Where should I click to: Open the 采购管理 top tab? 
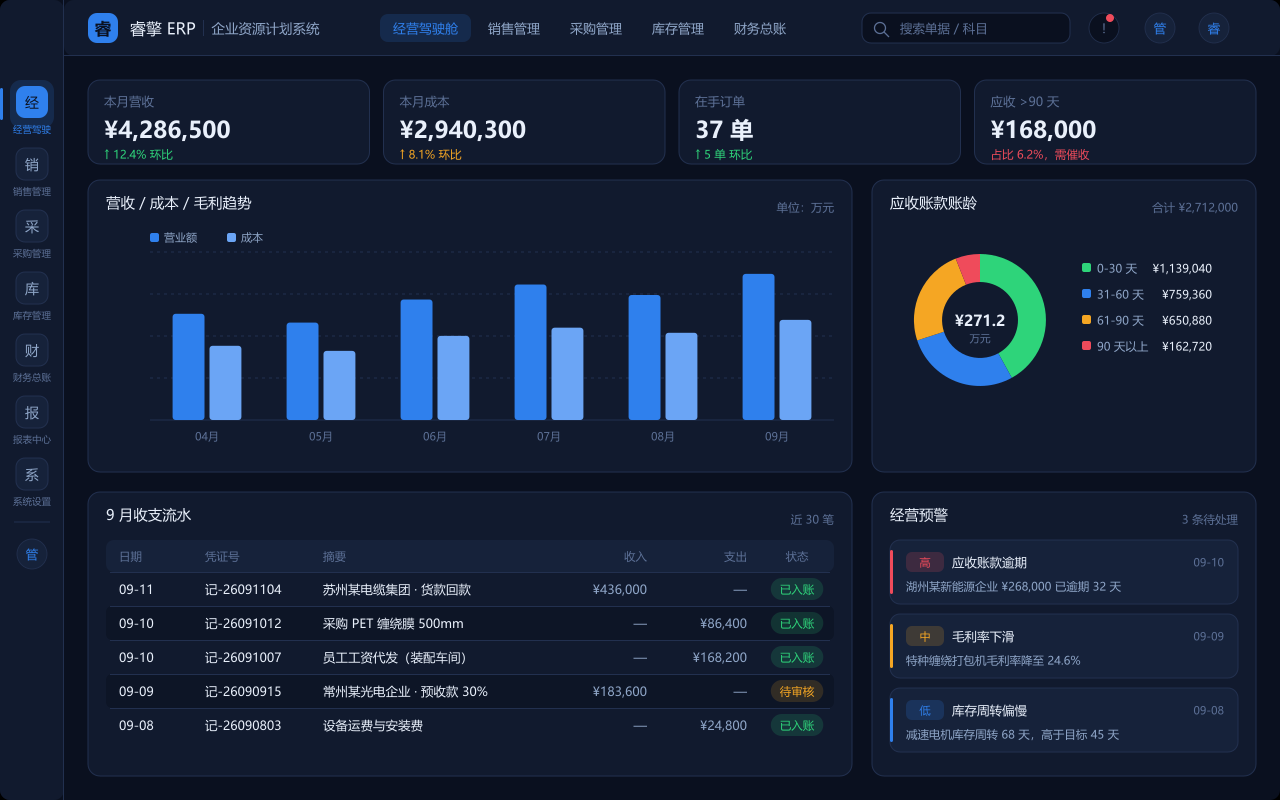point(596,28)
